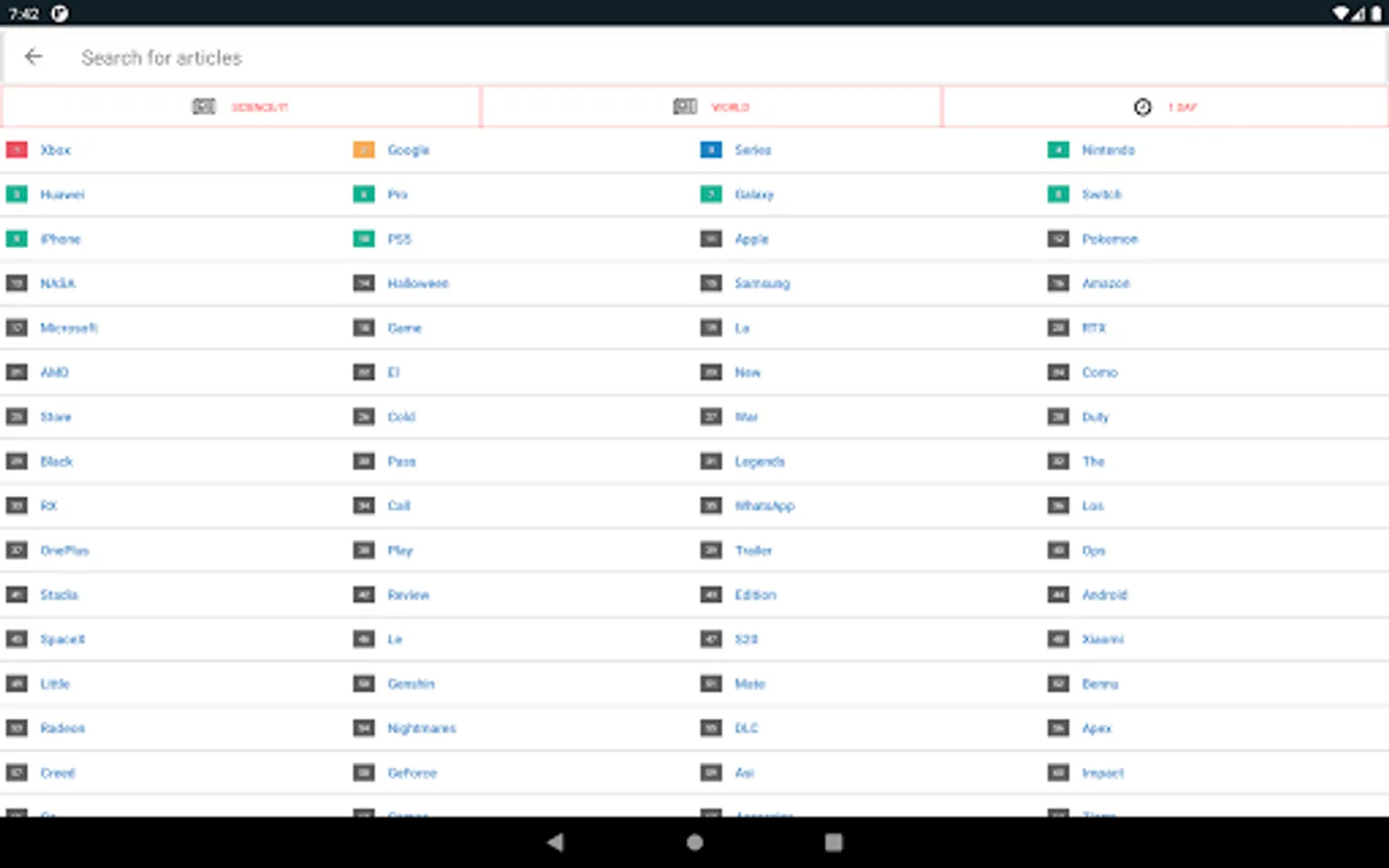Tap the back arrow beside the search field
The width and height of the screenshot is (1389, 868).
tap(34, 57)
